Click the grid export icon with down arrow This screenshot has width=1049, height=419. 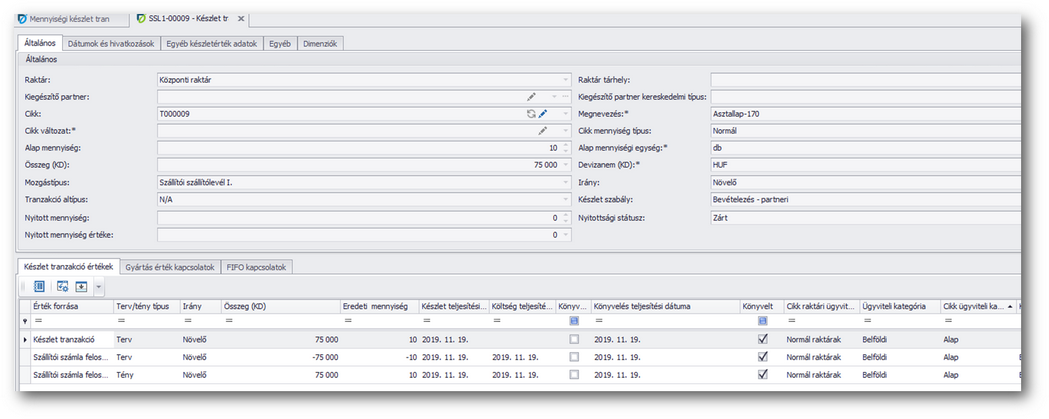coord(82,286)
